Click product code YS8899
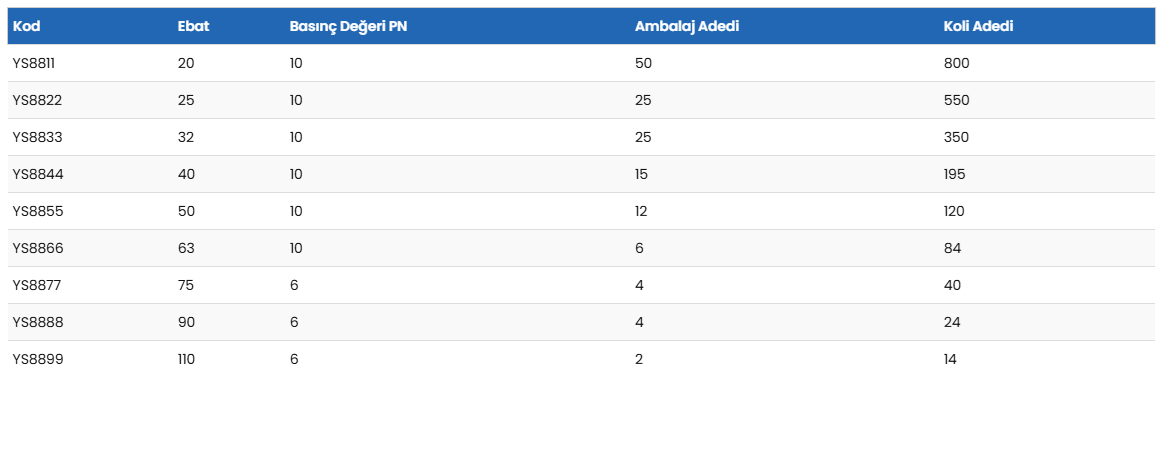 pos(36,359)
